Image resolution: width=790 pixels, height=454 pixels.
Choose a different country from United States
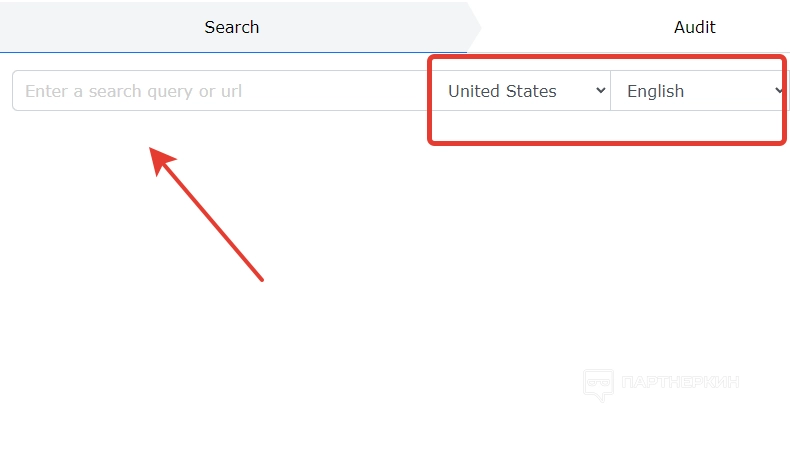[523, 91]
